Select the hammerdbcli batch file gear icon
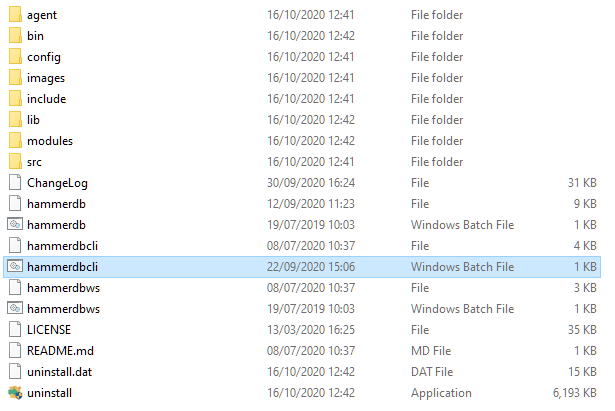615x411 pixels. pyautogui.click(x=15, y=266)
